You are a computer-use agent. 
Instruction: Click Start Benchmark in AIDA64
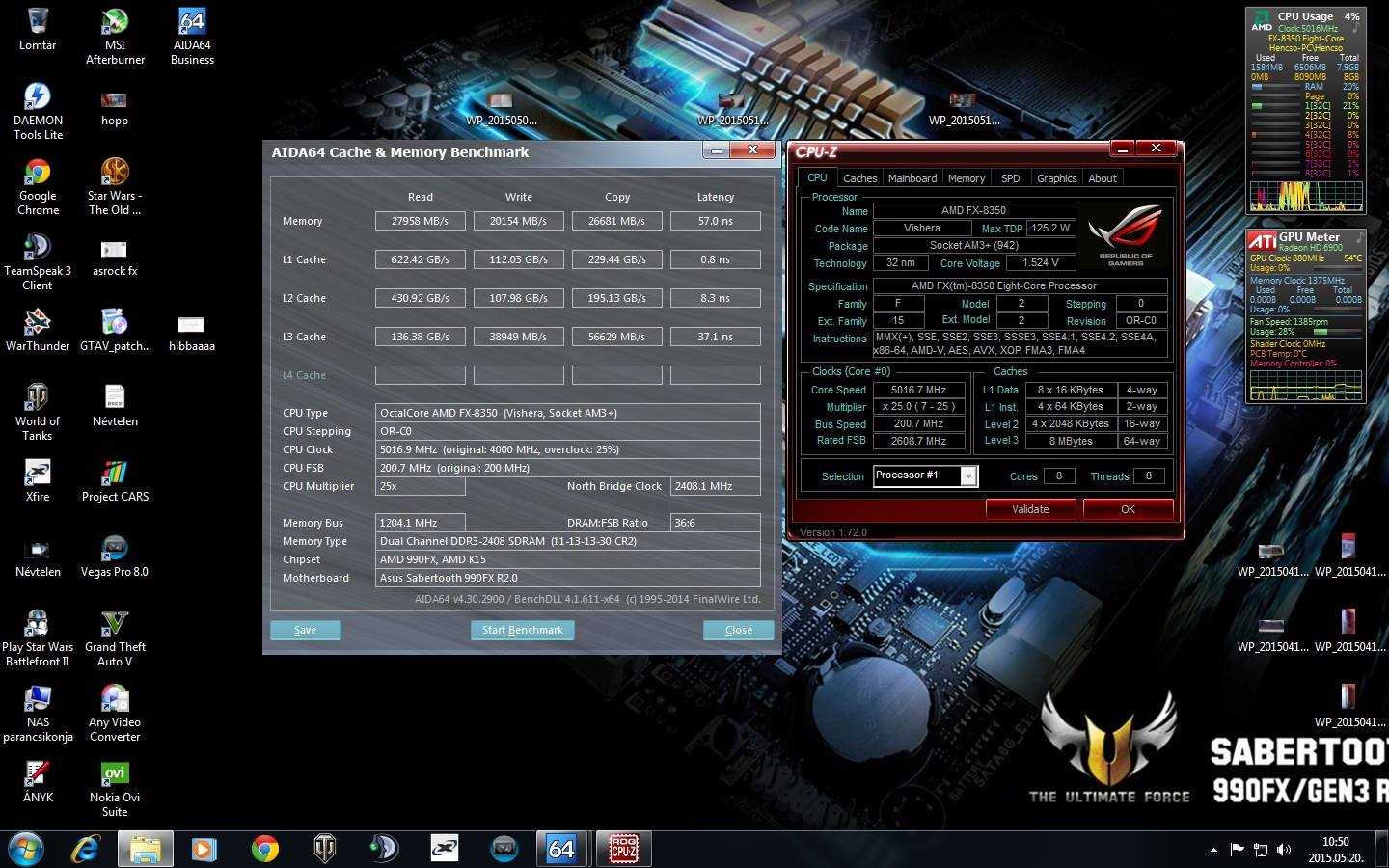pyautogui.click(x=523, y=630)
